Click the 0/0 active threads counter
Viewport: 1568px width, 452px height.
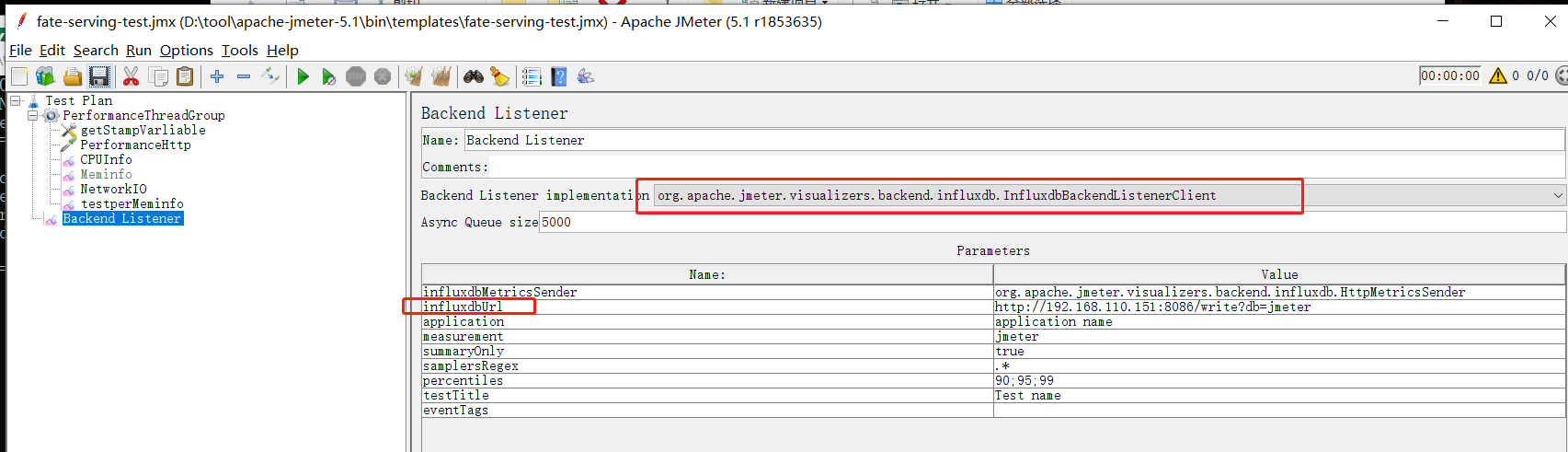click(1538, 75)
